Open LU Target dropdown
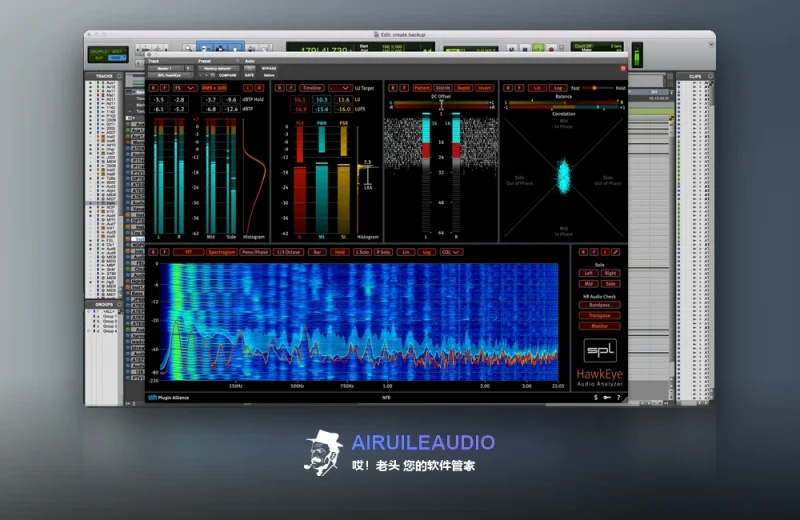The width and height of the screenshot is (800, 520). click(340, 88)
